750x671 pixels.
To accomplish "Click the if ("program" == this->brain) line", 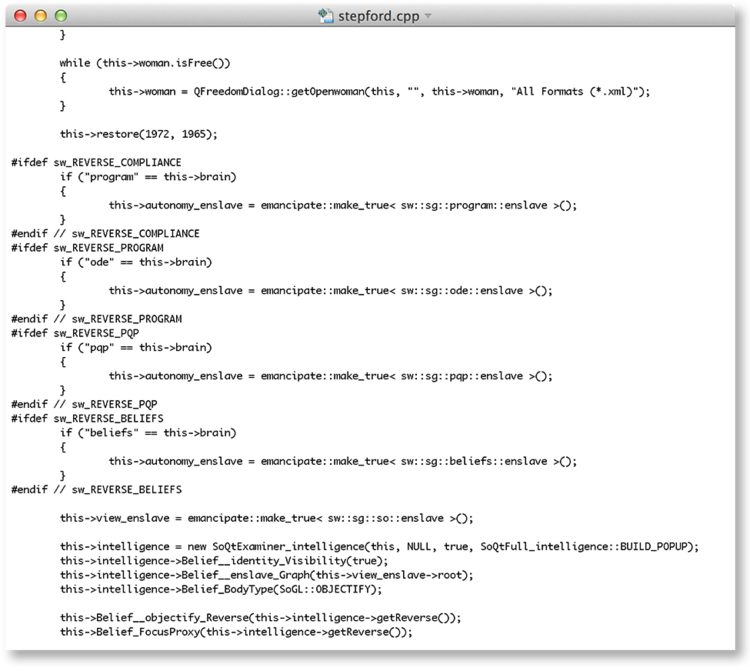I will tap(148, 177).
